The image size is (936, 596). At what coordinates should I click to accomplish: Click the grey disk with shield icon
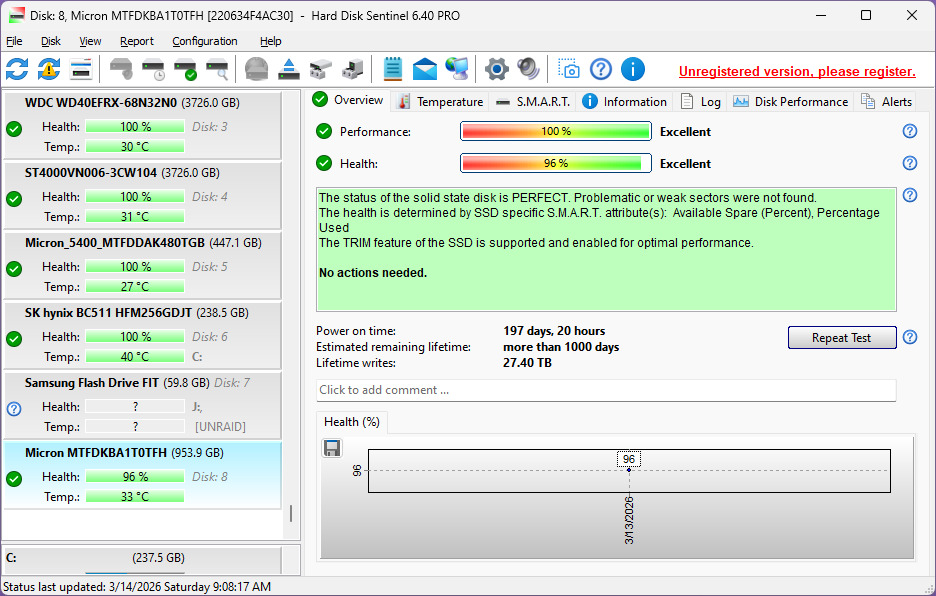coord(122,69)
